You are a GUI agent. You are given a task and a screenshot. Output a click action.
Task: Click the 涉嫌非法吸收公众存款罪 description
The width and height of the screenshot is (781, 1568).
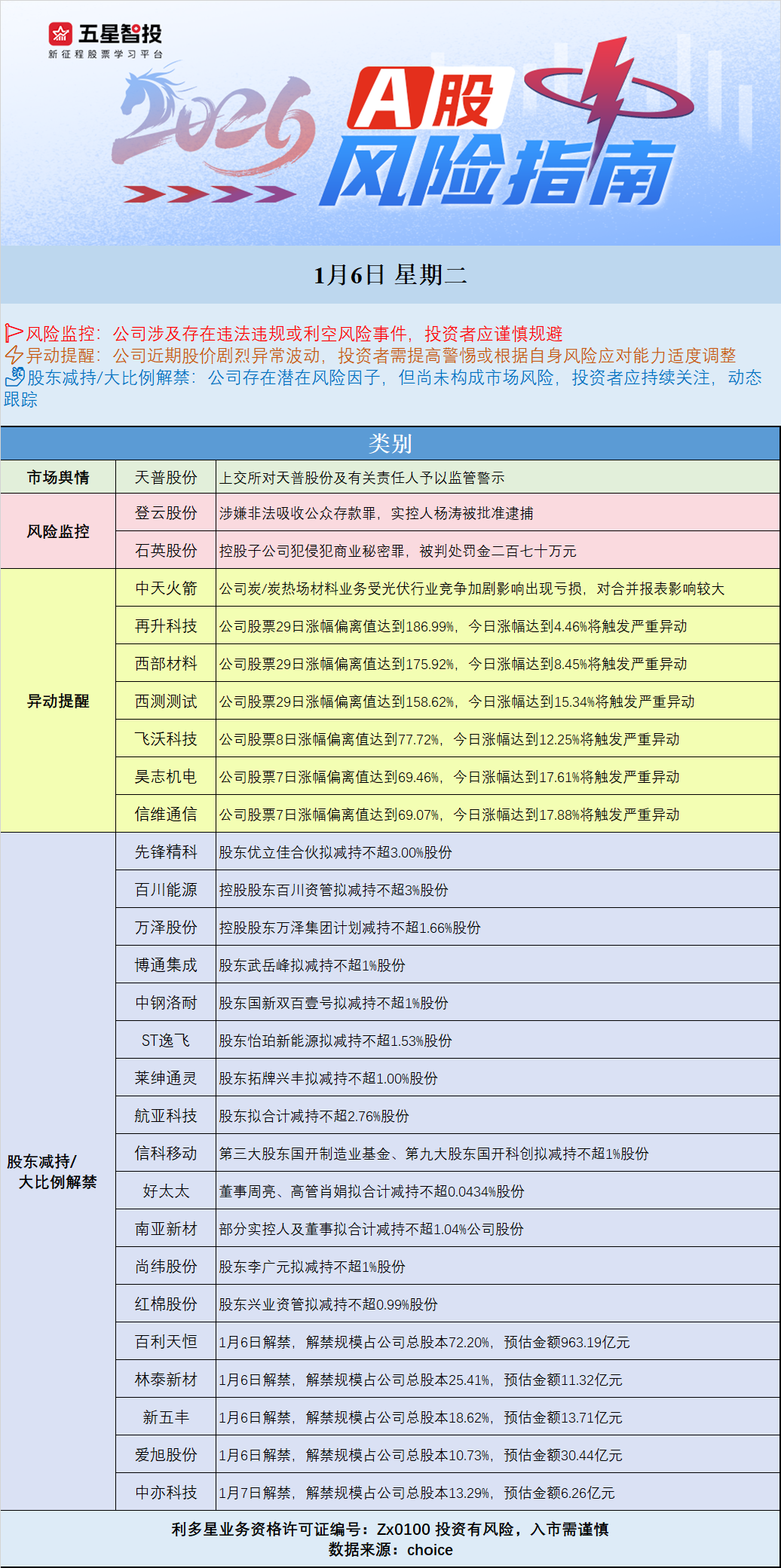[376, 513]
